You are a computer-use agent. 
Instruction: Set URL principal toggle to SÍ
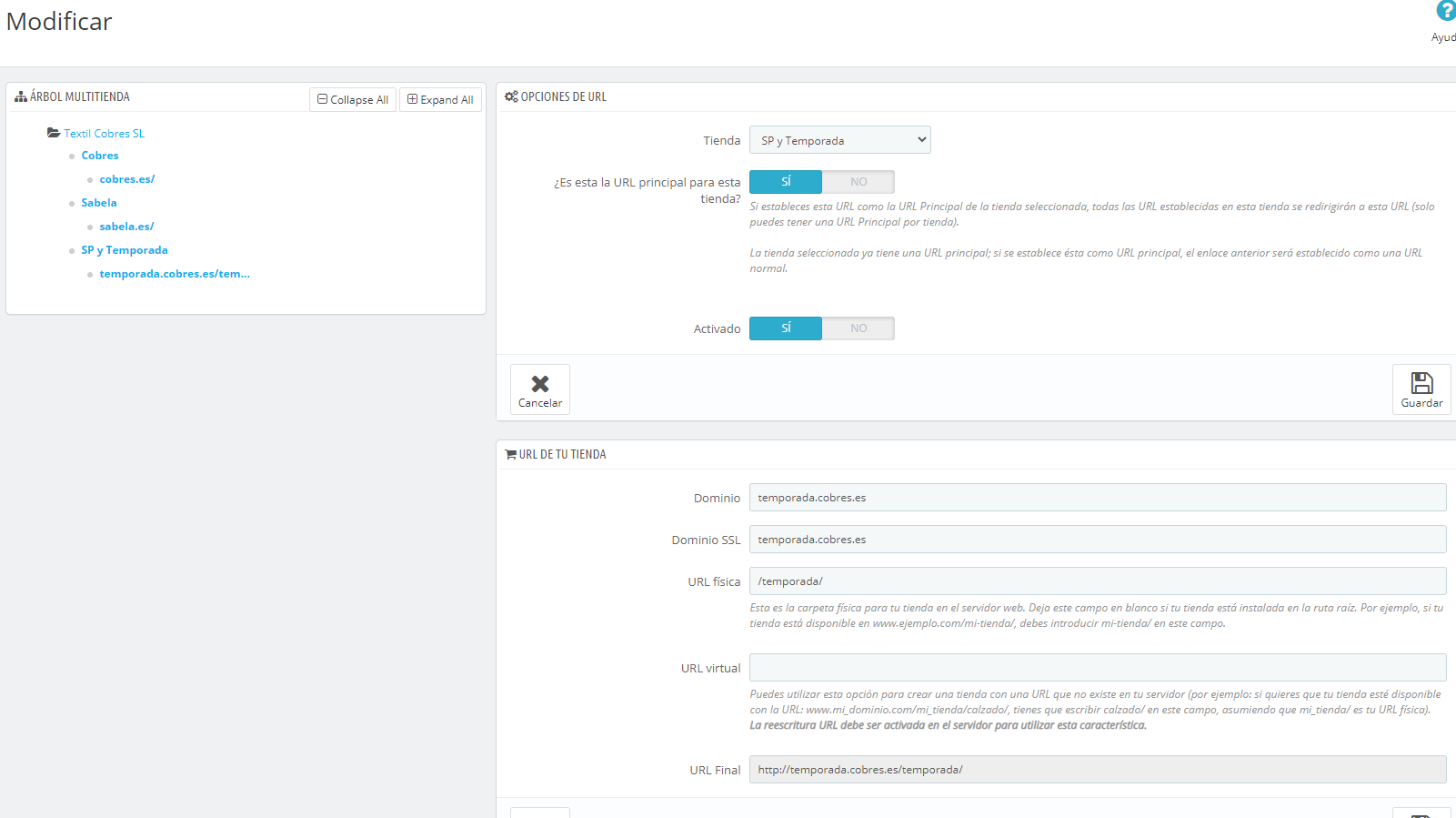(x=786, y=182)
